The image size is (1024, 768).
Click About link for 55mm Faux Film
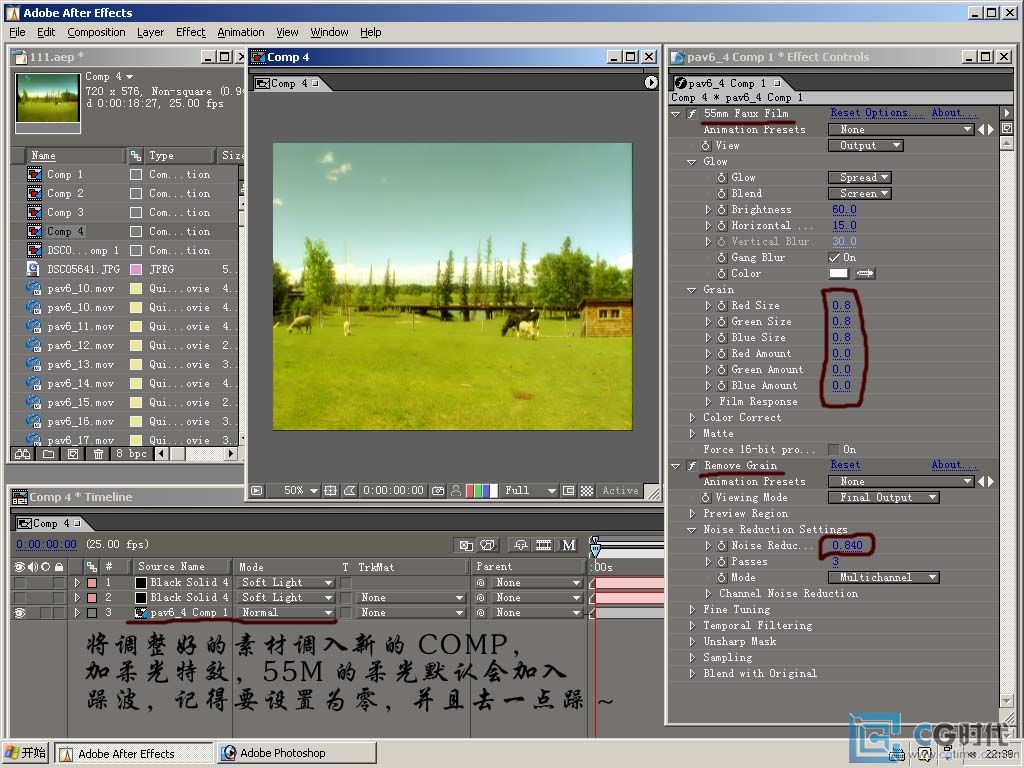[x=953, y=113]
